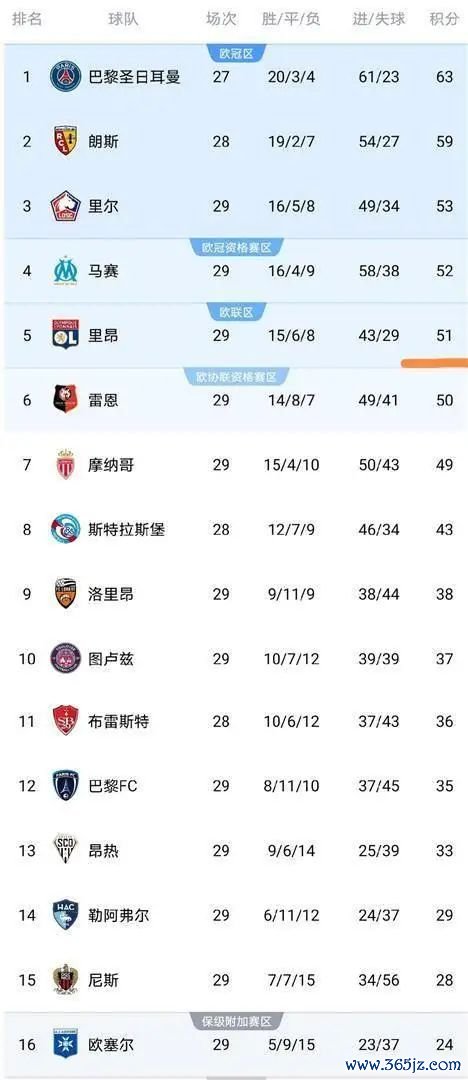Select the Nice club logo

point(66,979)
